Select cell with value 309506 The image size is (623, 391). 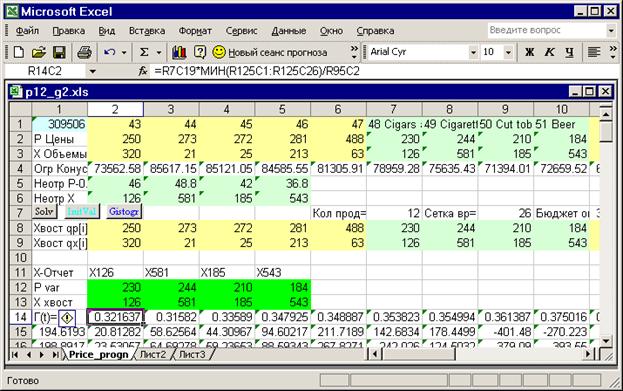[x=60, y=124]
